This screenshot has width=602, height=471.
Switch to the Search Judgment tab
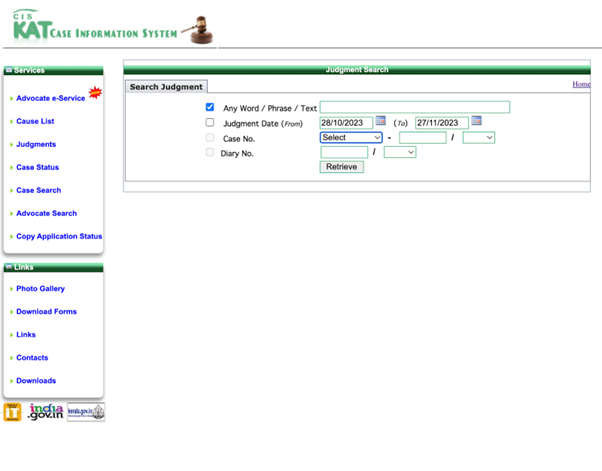167,87
